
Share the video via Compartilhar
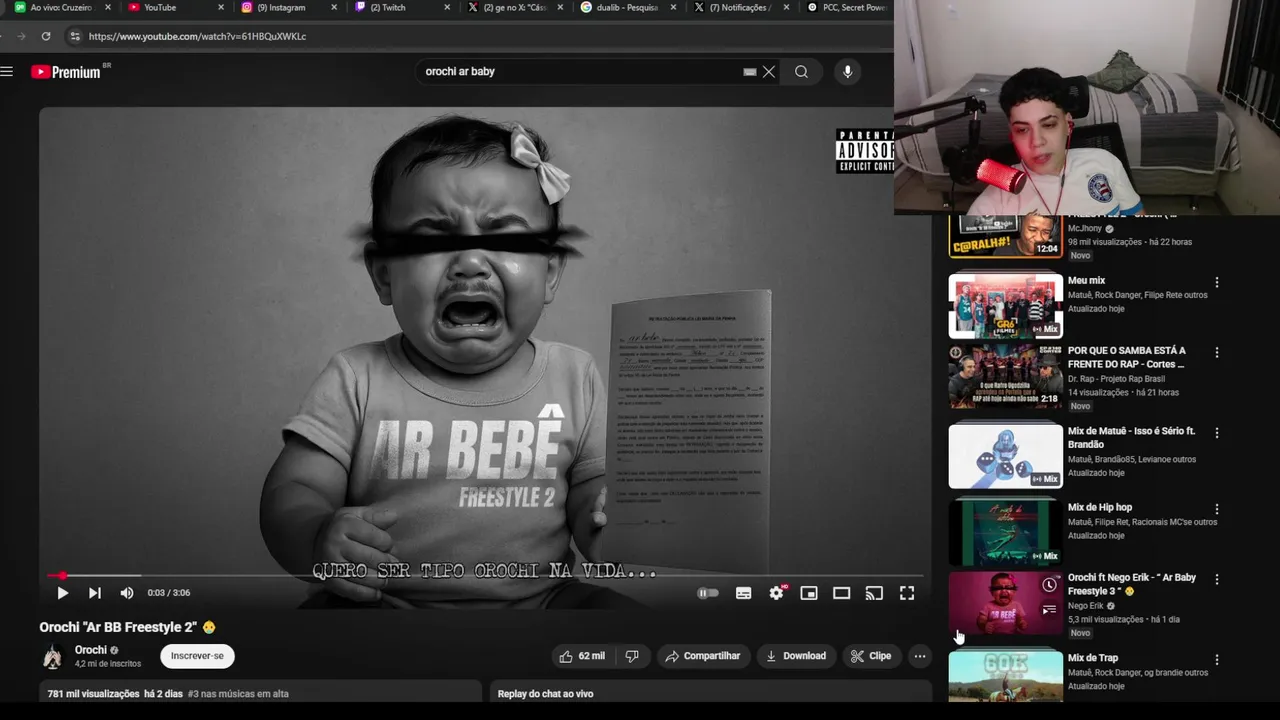click(703, 656)
